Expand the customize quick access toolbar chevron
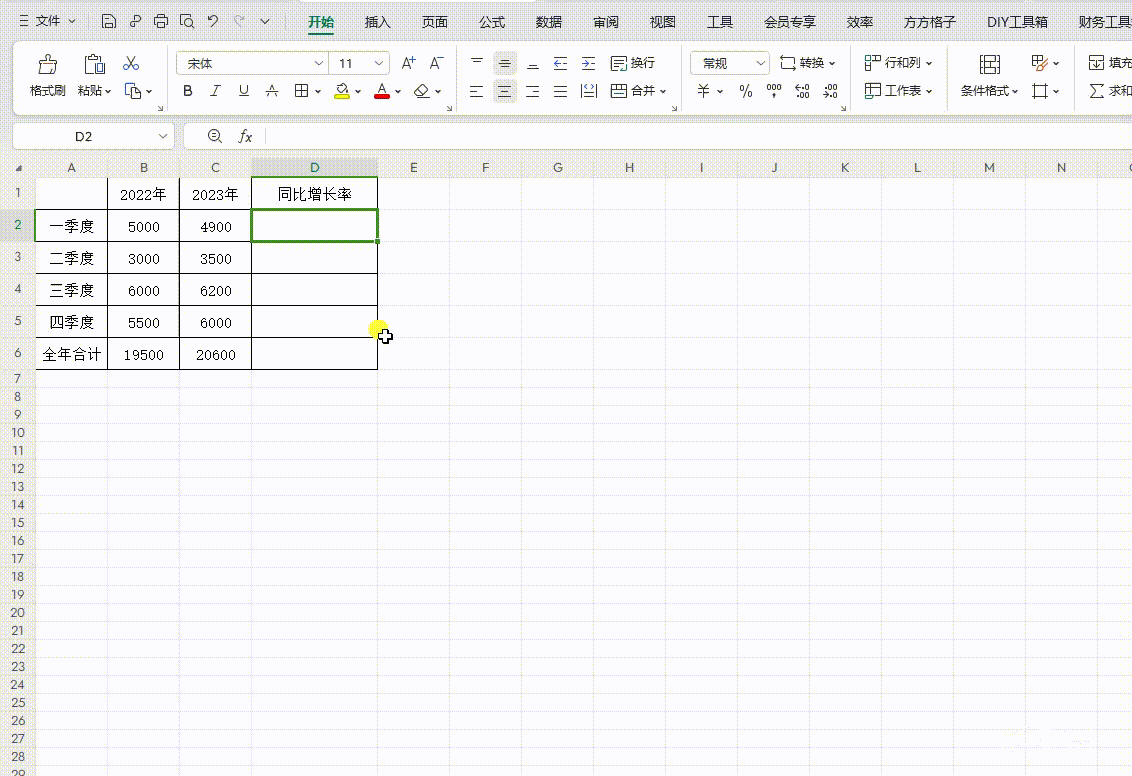This screenshot has height=776, width=1132. tap(265, 22)
